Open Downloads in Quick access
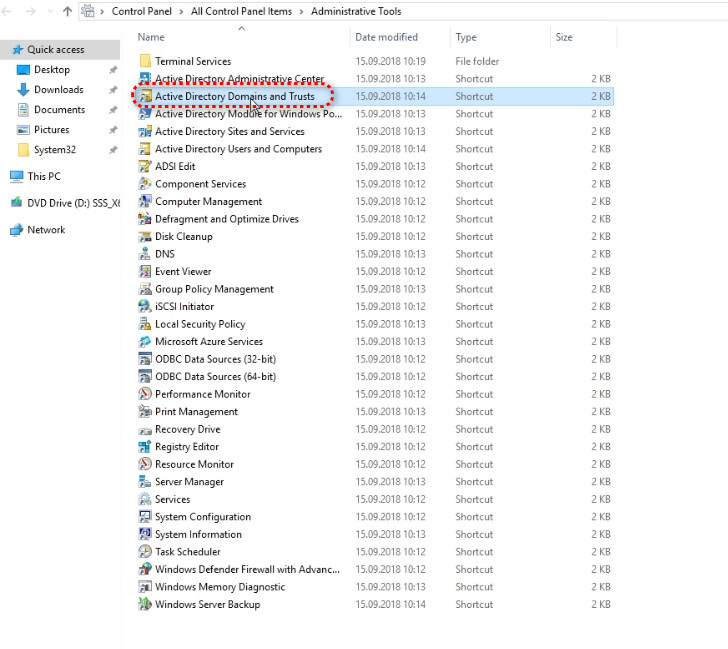Screen dimensions: 728x649 point(58,90)
